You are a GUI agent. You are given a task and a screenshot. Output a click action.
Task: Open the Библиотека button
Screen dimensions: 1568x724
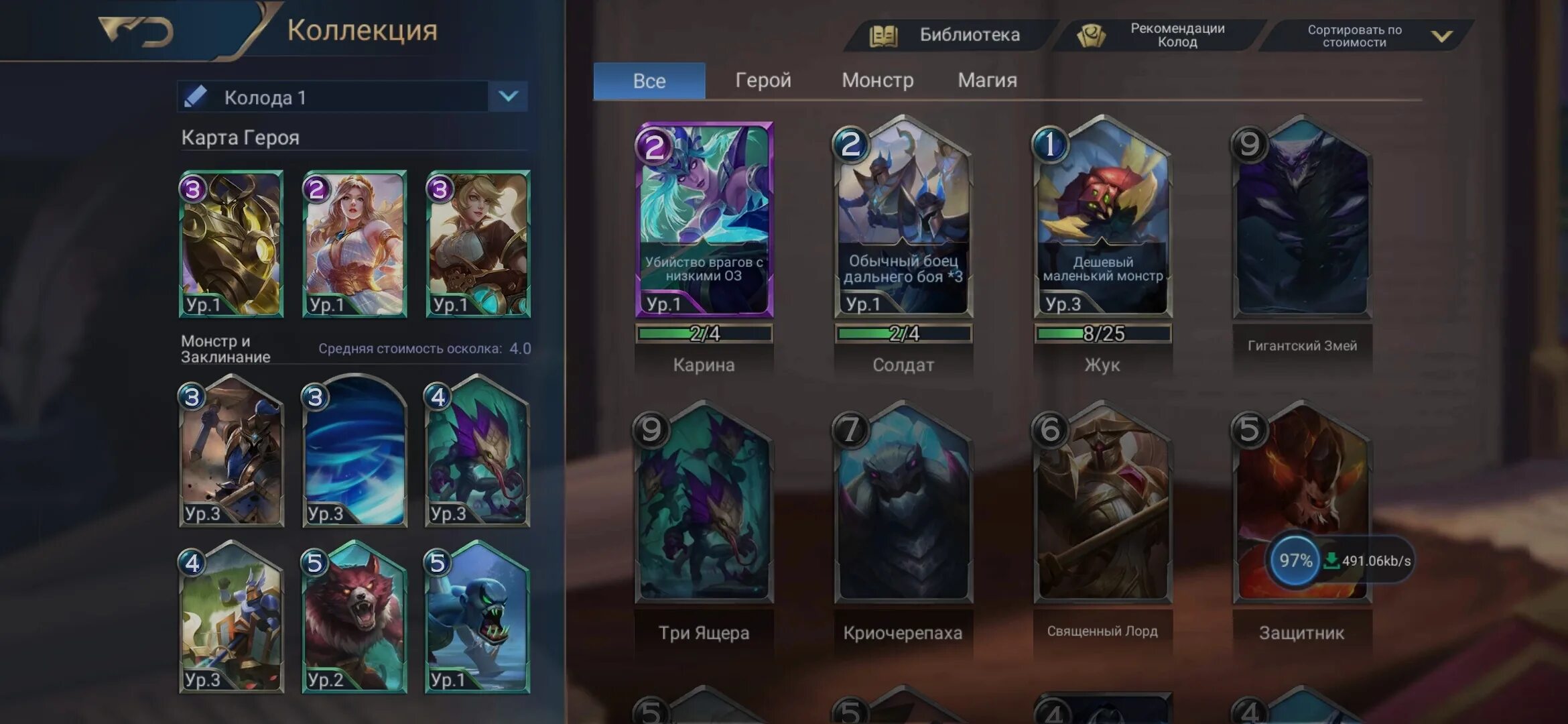[950, 35]
